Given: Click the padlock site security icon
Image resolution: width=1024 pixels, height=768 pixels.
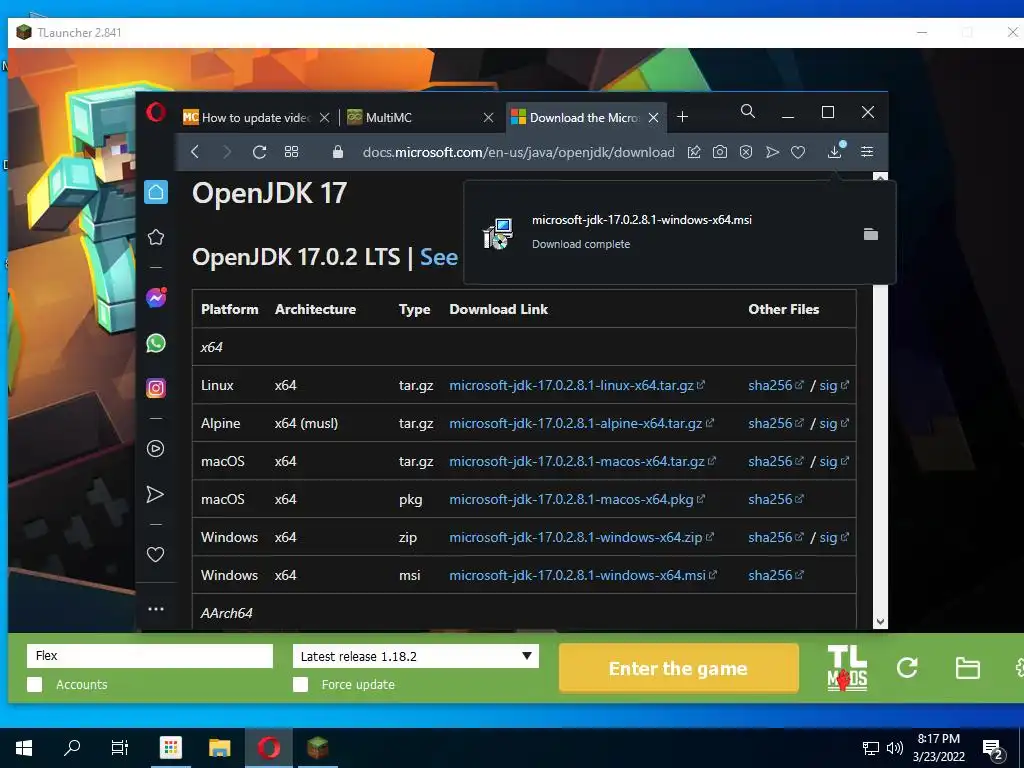Looking at the screenshot, I should pos(338,152).
